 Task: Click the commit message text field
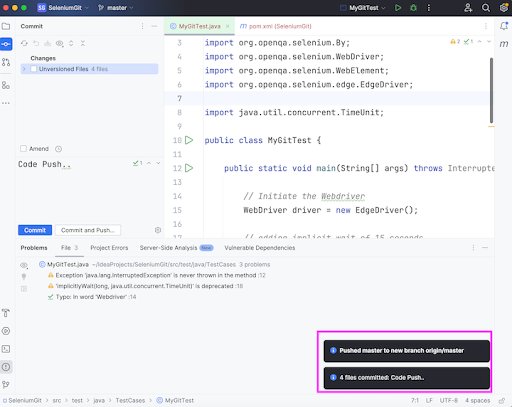pos(90,190)
